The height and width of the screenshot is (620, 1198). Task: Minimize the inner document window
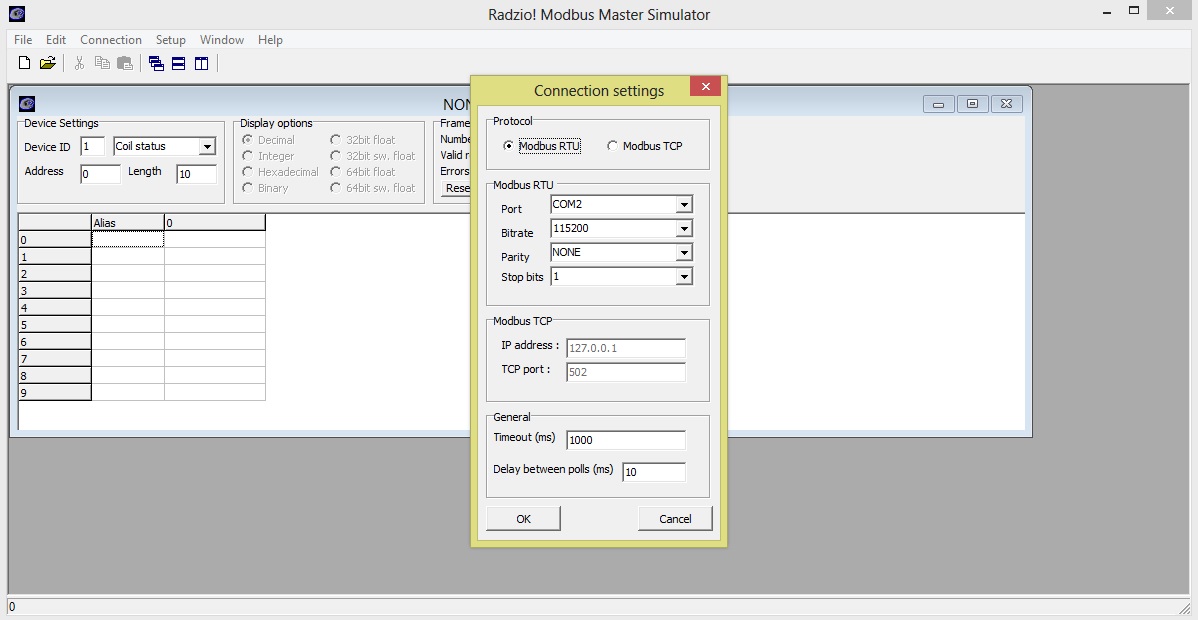click(938, 104)
